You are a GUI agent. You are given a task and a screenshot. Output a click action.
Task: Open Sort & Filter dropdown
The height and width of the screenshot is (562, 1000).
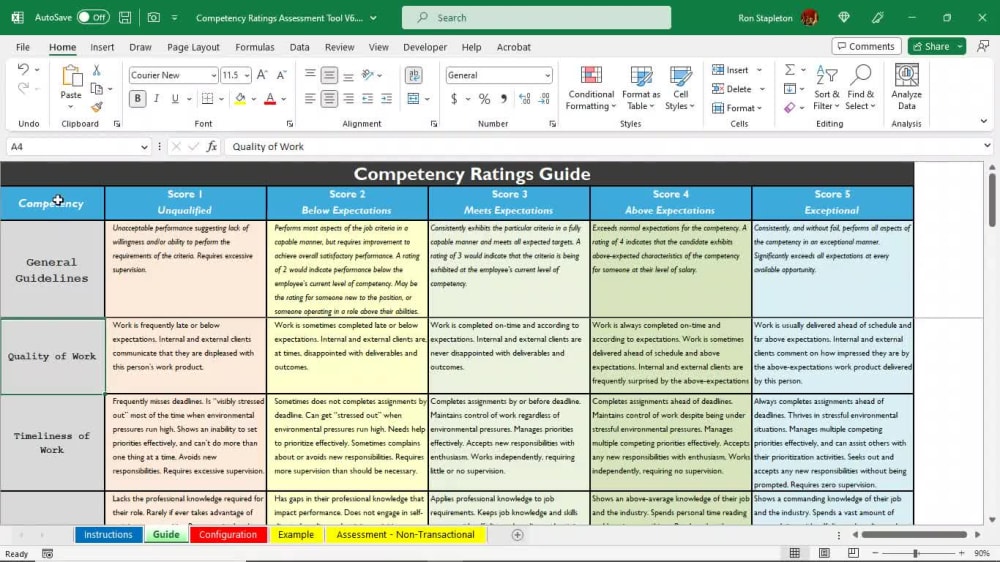(827, 88)
